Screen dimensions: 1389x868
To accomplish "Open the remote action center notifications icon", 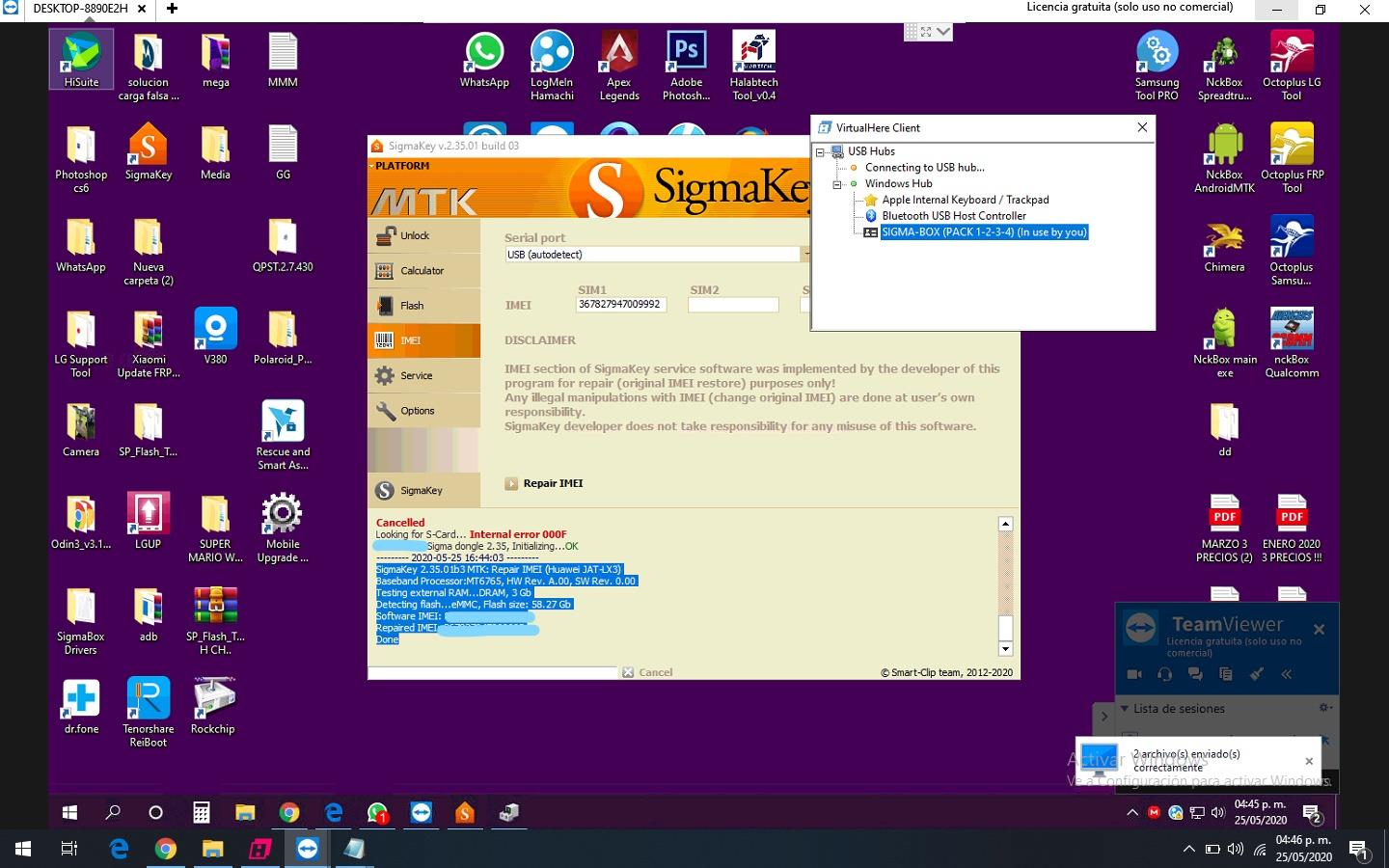I will [x=1312, y=814].
